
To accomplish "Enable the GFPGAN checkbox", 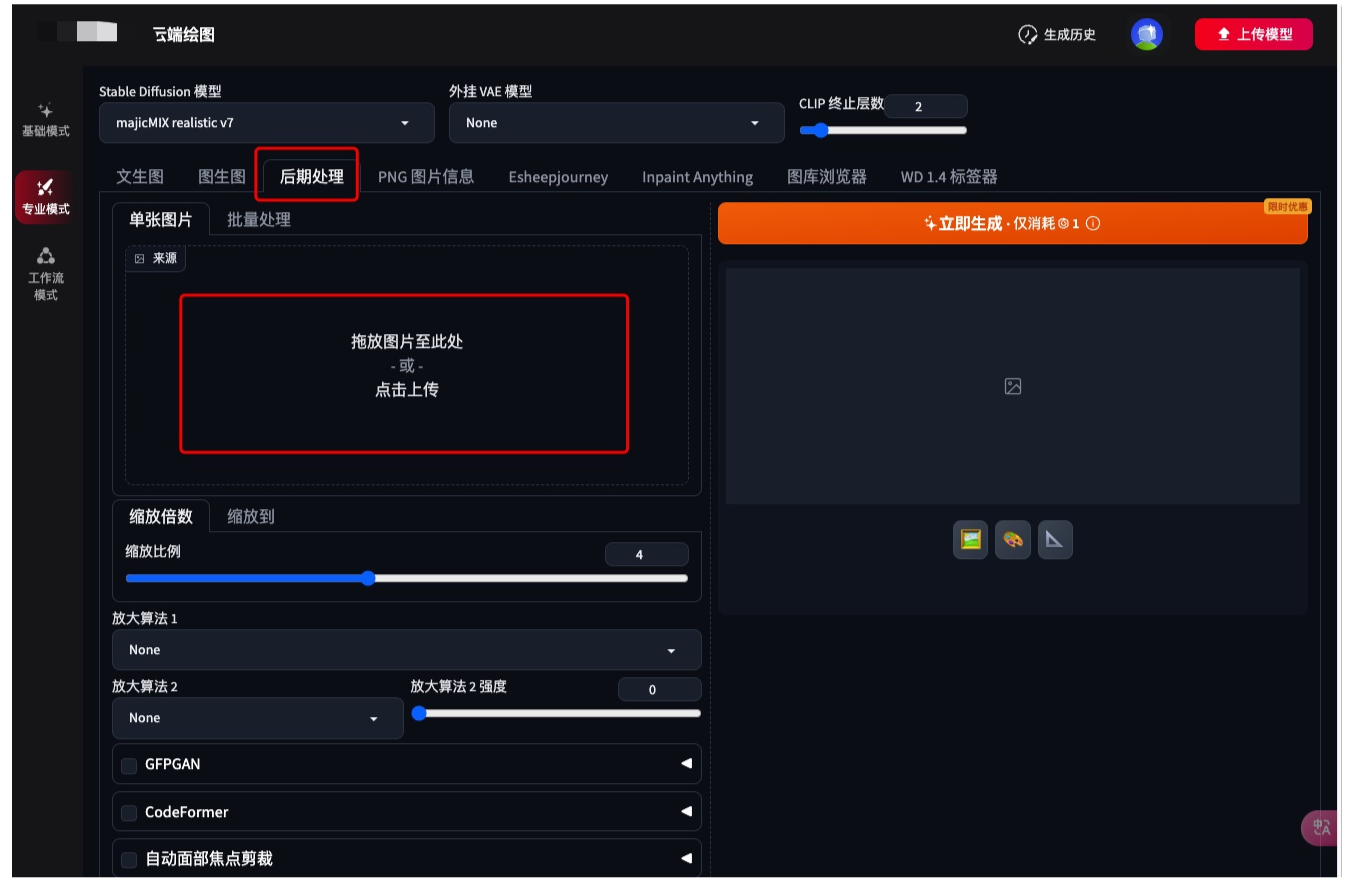I will pos(129,765).
